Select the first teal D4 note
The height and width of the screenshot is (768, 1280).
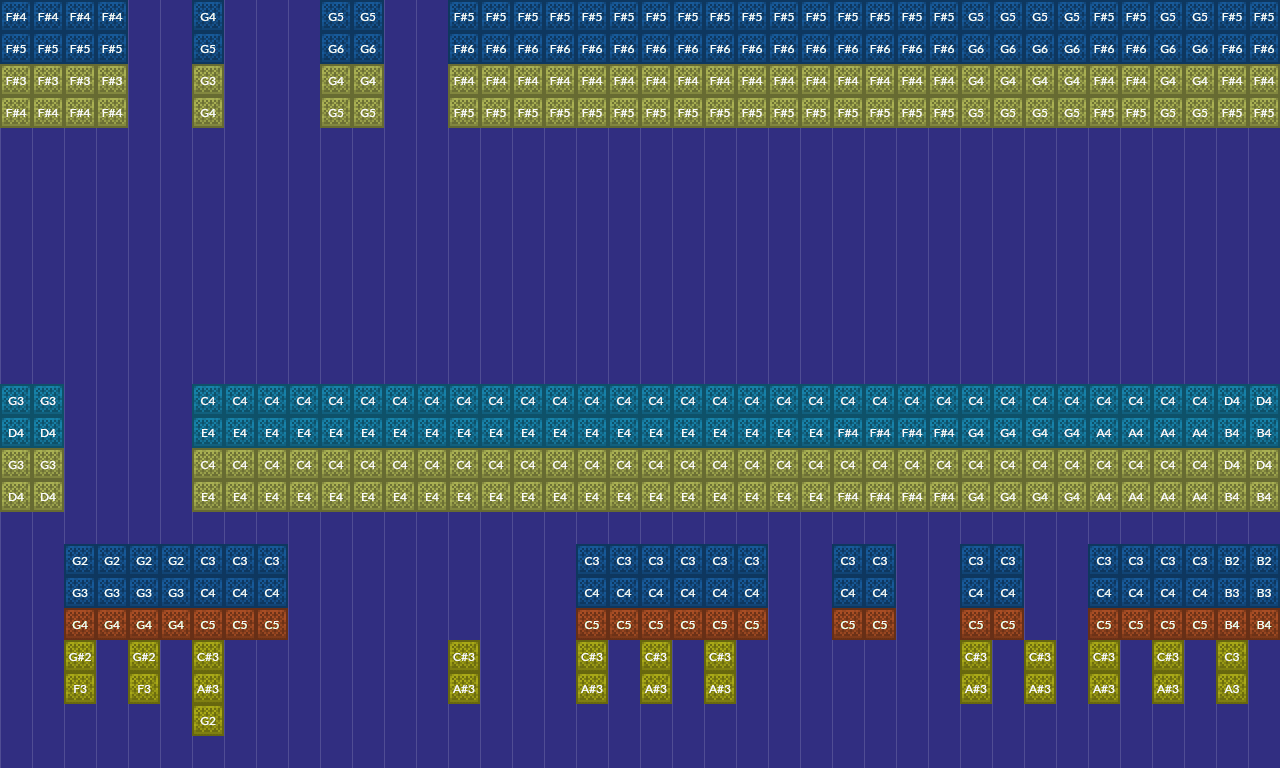tap(16, 432)
